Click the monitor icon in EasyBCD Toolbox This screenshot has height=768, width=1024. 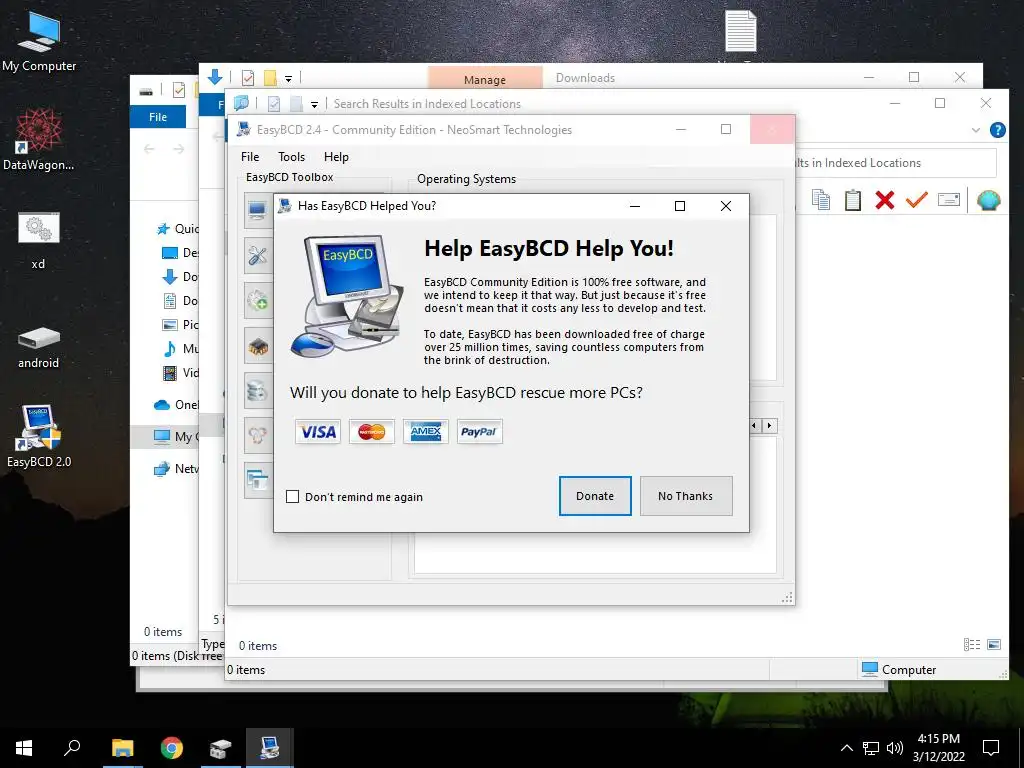point(257,210)
